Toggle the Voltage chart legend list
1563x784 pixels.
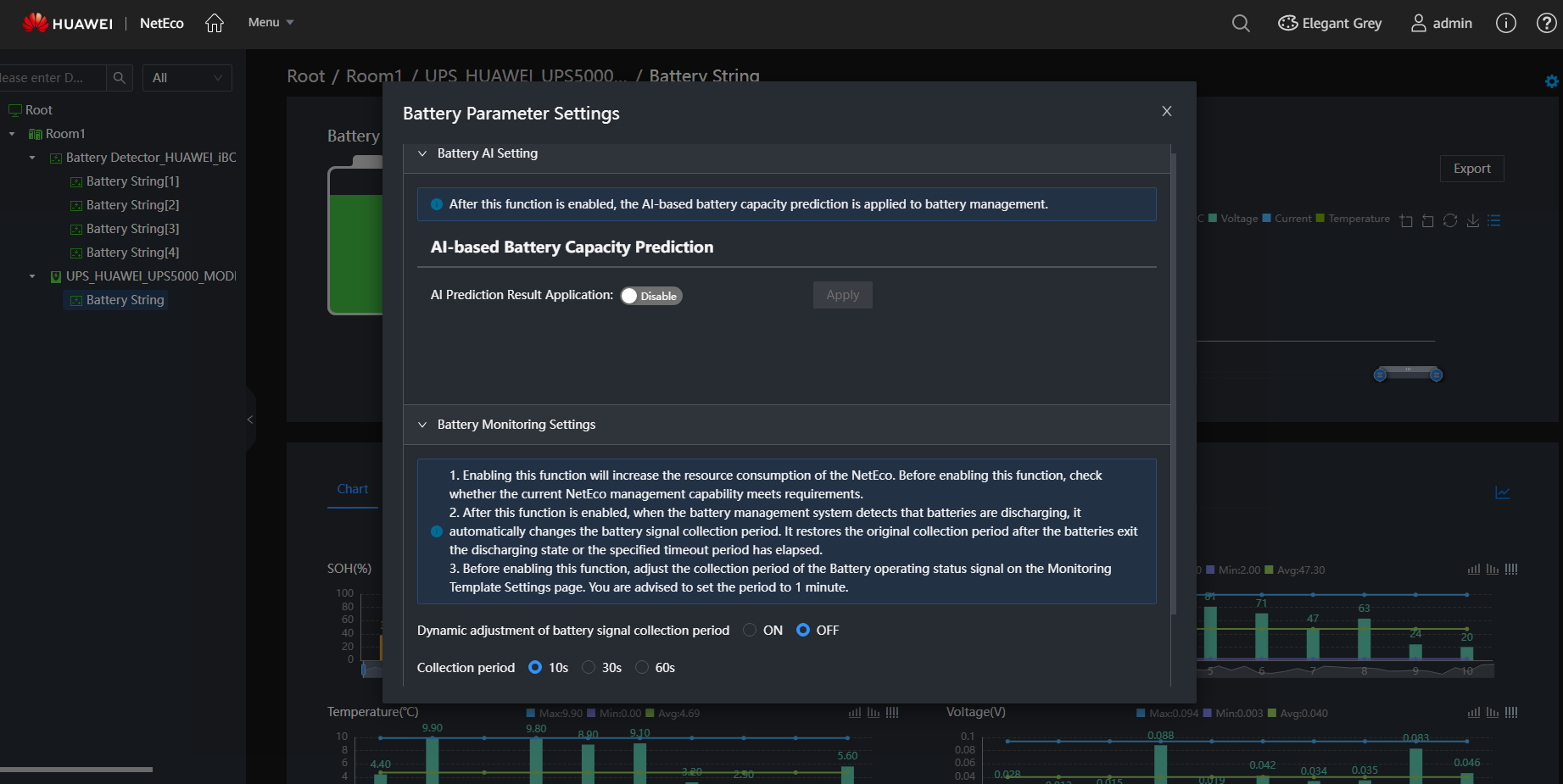(x=1494, y=220)
